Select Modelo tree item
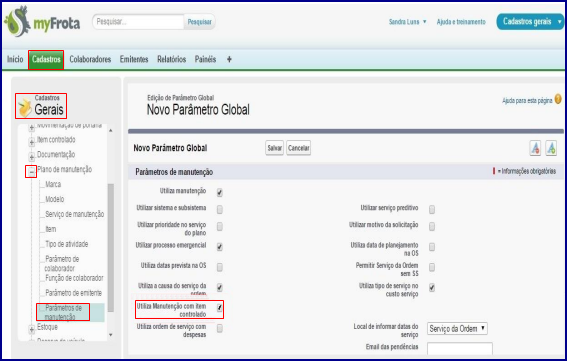Screen dimensions: 567x361 point(55,199)
